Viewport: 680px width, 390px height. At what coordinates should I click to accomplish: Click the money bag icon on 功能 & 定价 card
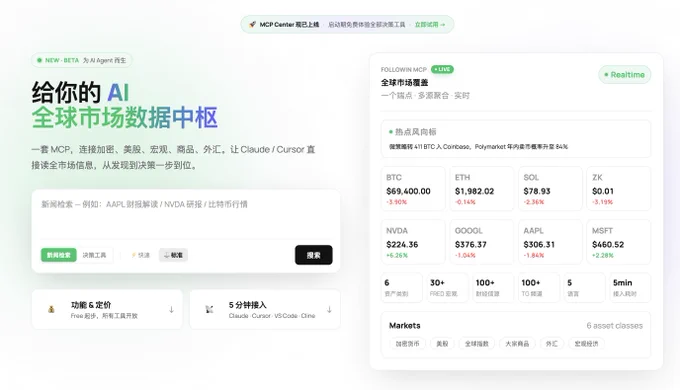tap(51, 309)
